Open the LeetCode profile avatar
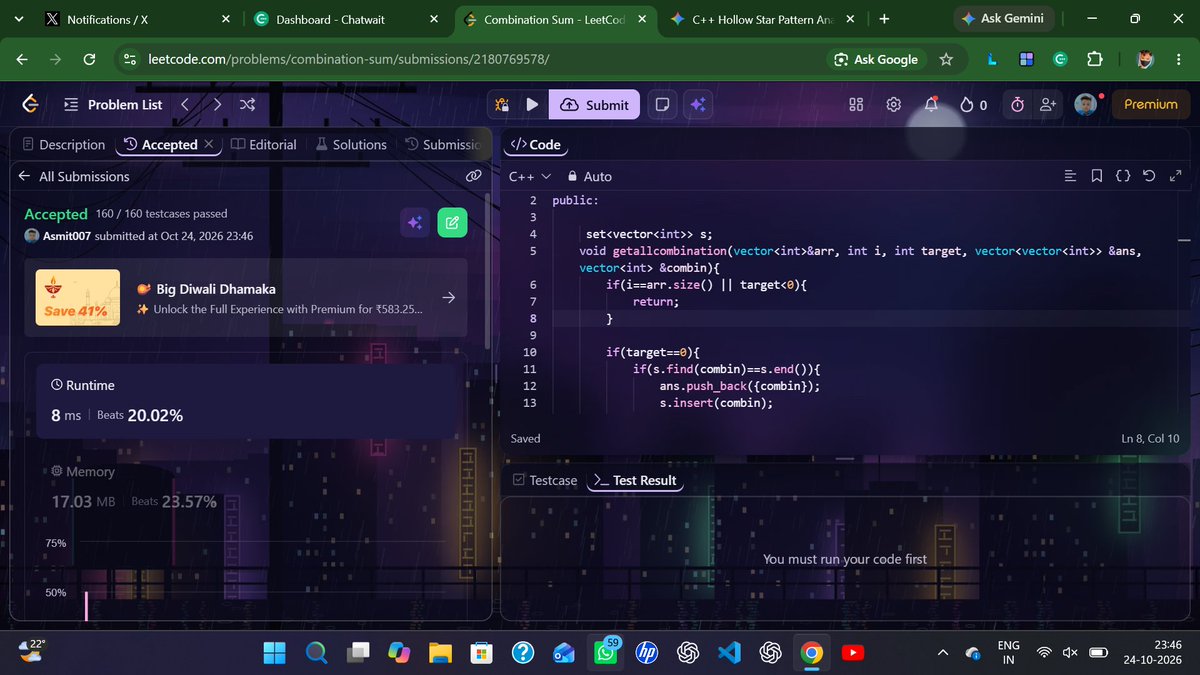Viewport: 1200px width, 675px height. click(x=1086, y=104)
